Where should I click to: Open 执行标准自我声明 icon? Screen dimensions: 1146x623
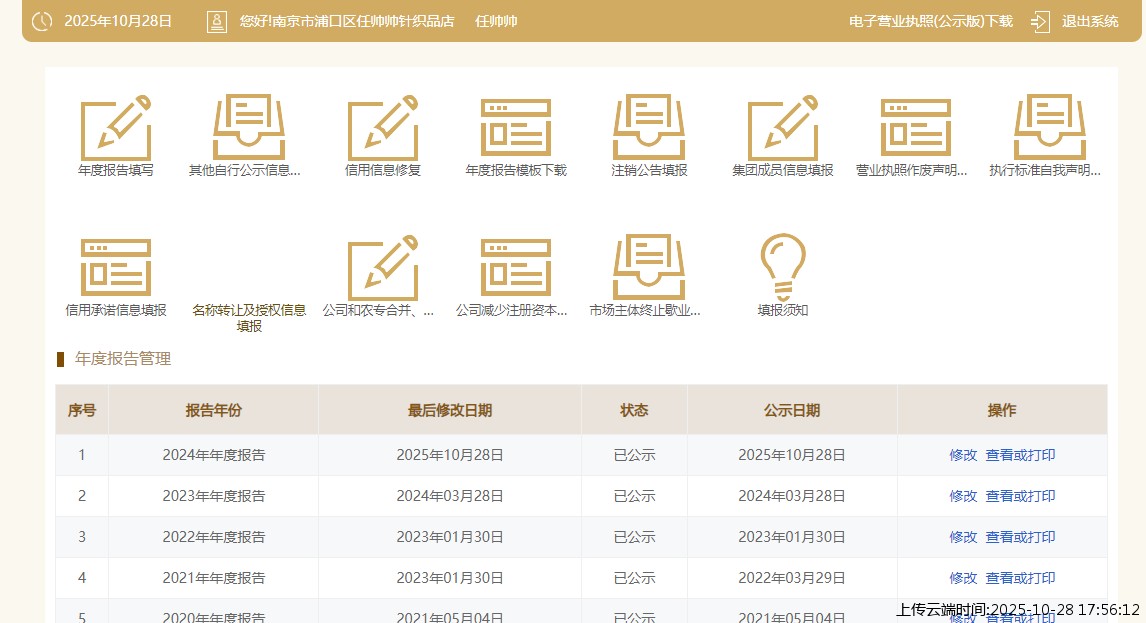1049,128
